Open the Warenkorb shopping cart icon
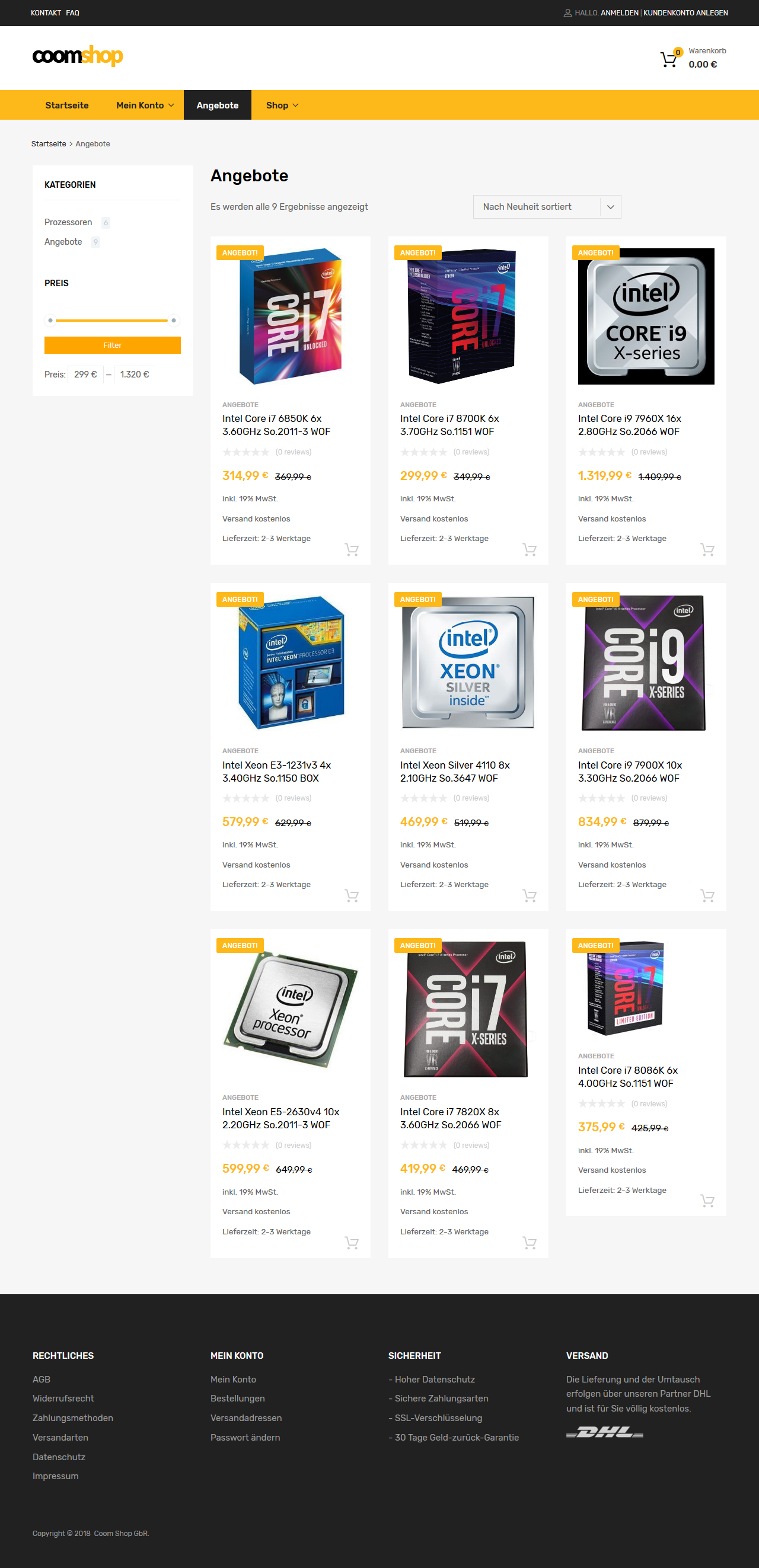 point(669,59)
